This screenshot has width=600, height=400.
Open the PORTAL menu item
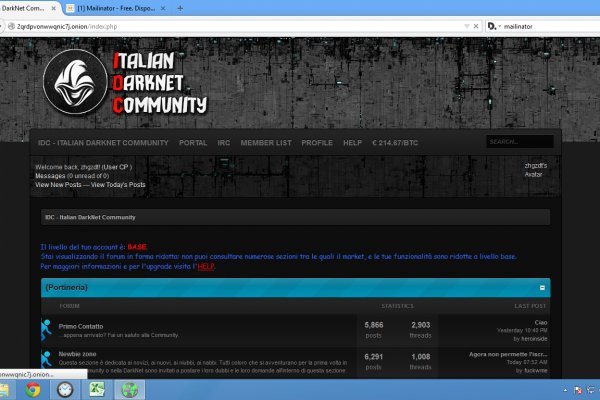pos(193,143)
